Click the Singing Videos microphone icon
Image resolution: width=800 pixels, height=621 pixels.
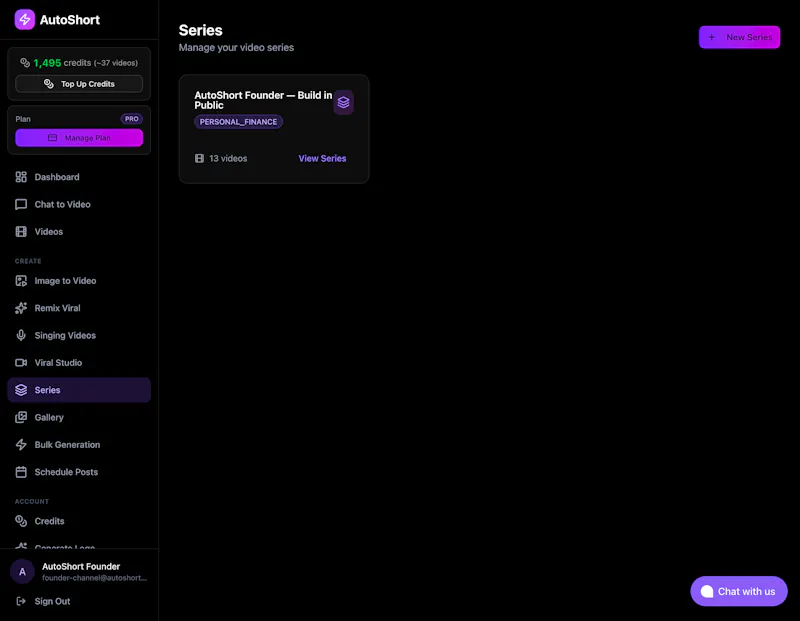tap(21, 335)
